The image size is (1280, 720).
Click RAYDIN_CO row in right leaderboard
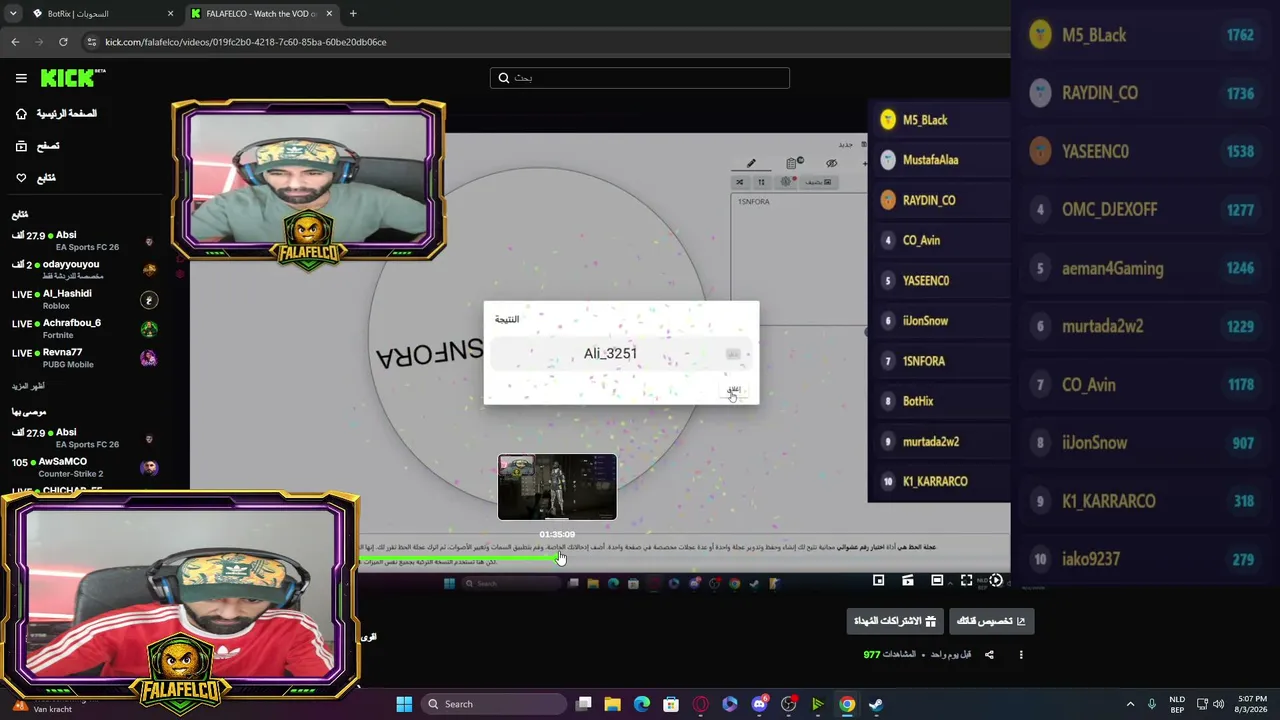point(1143,93)
